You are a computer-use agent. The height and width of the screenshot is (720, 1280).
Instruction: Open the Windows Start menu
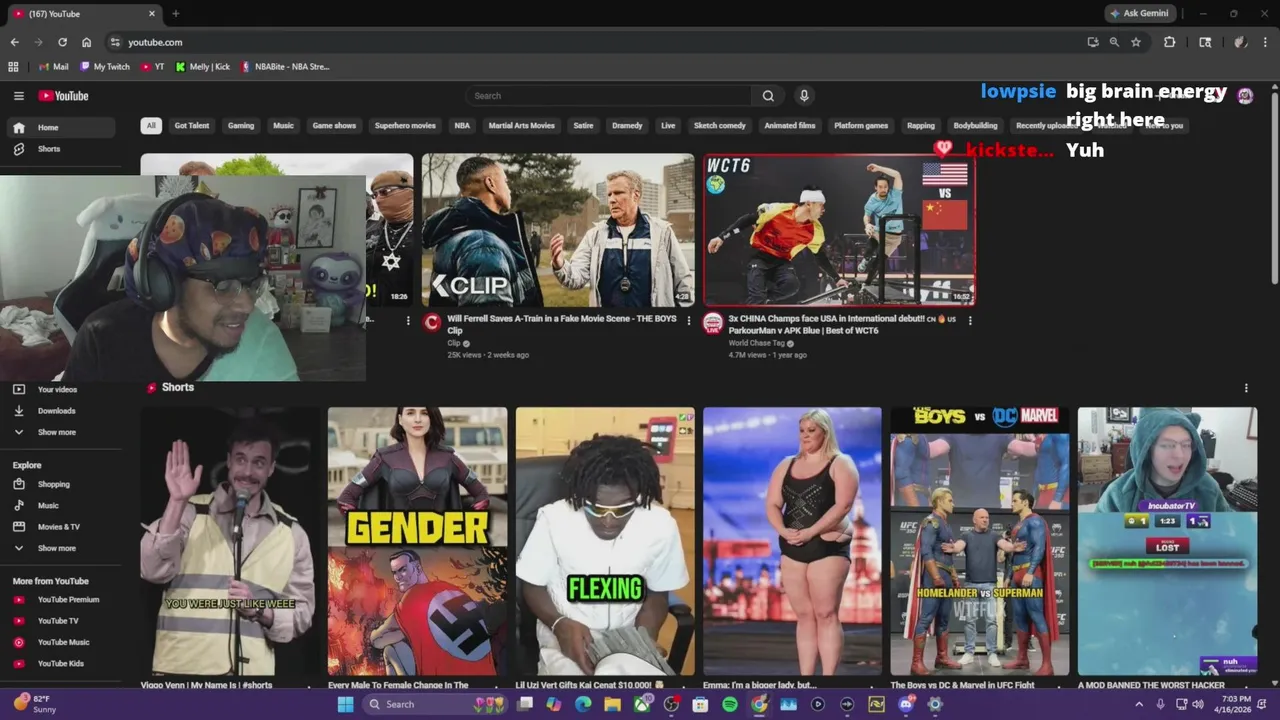tap(345, 704)
